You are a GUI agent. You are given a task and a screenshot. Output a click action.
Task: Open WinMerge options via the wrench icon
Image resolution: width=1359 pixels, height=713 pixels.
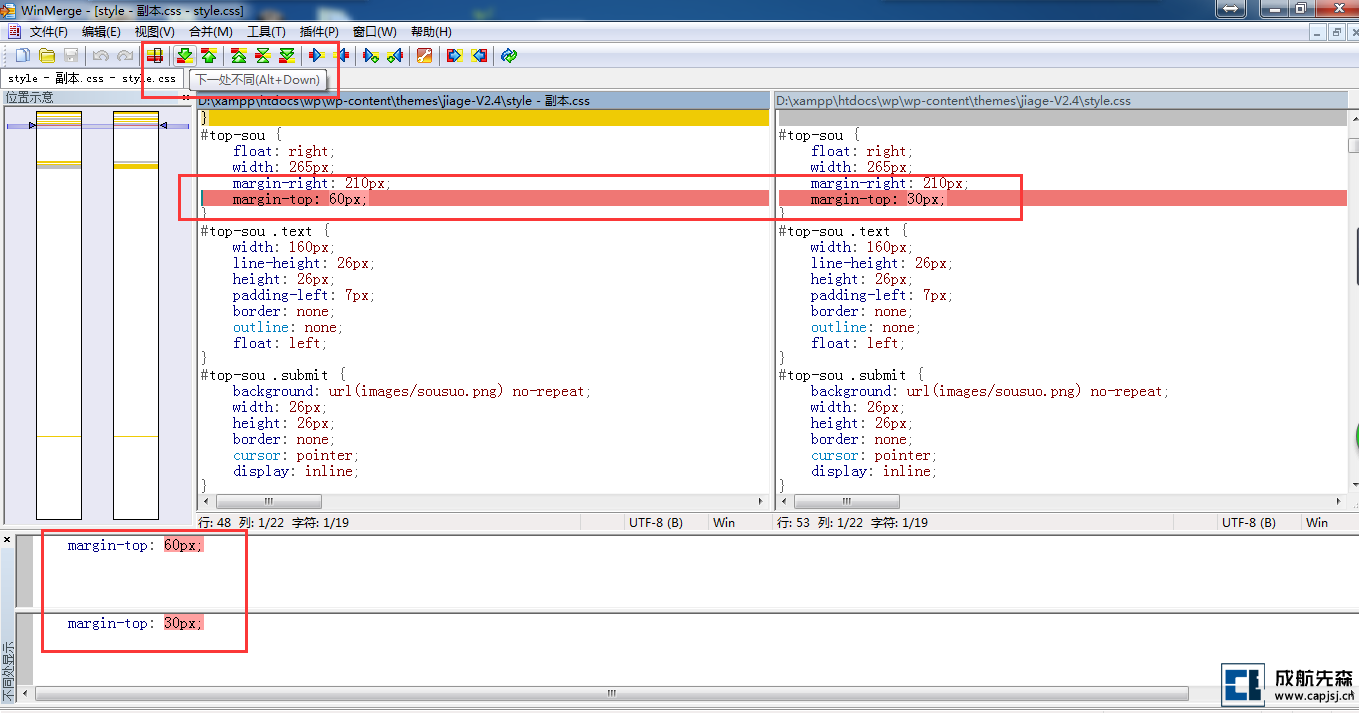424,56
